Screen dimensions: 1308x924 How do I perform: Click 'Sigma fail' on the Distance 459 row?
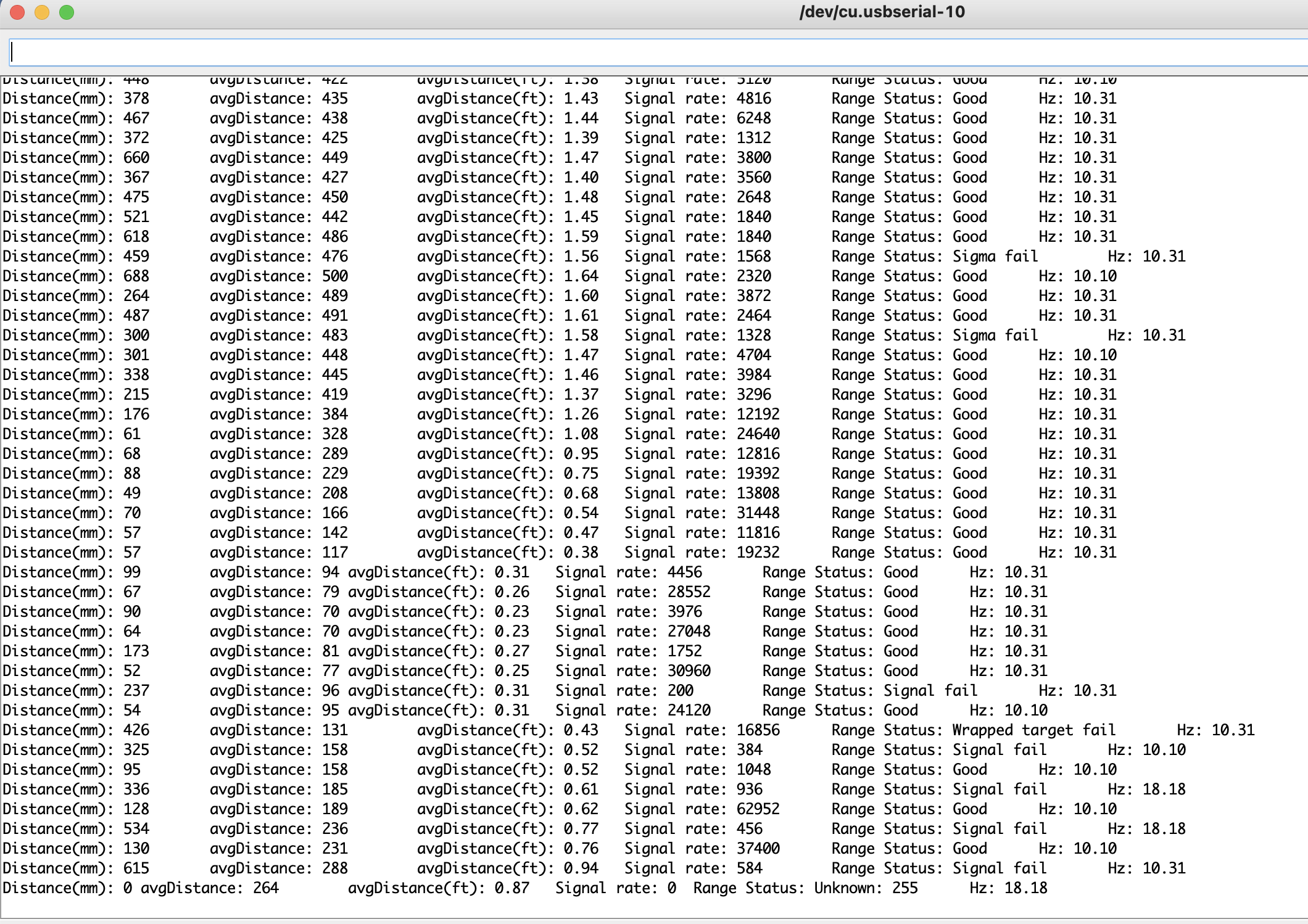[995, 257]
